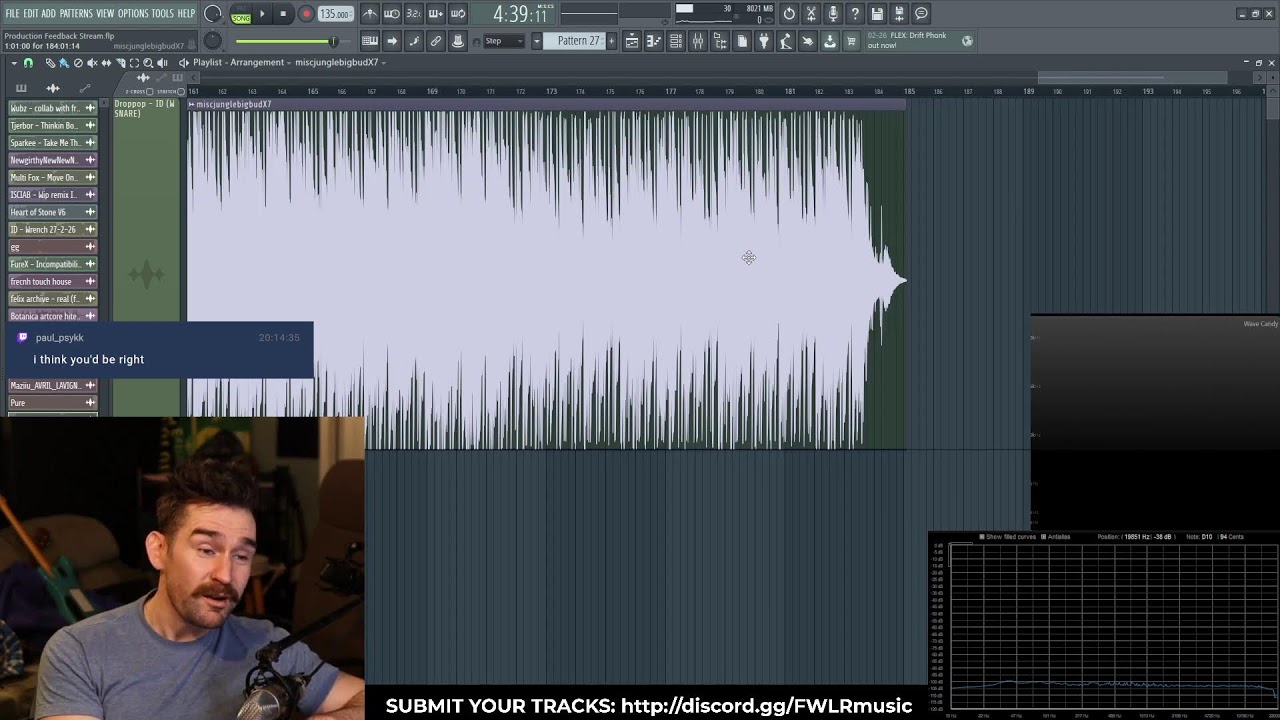
Task: Select 'frecnh touch house' clip in picker
Action: [53, 281]
